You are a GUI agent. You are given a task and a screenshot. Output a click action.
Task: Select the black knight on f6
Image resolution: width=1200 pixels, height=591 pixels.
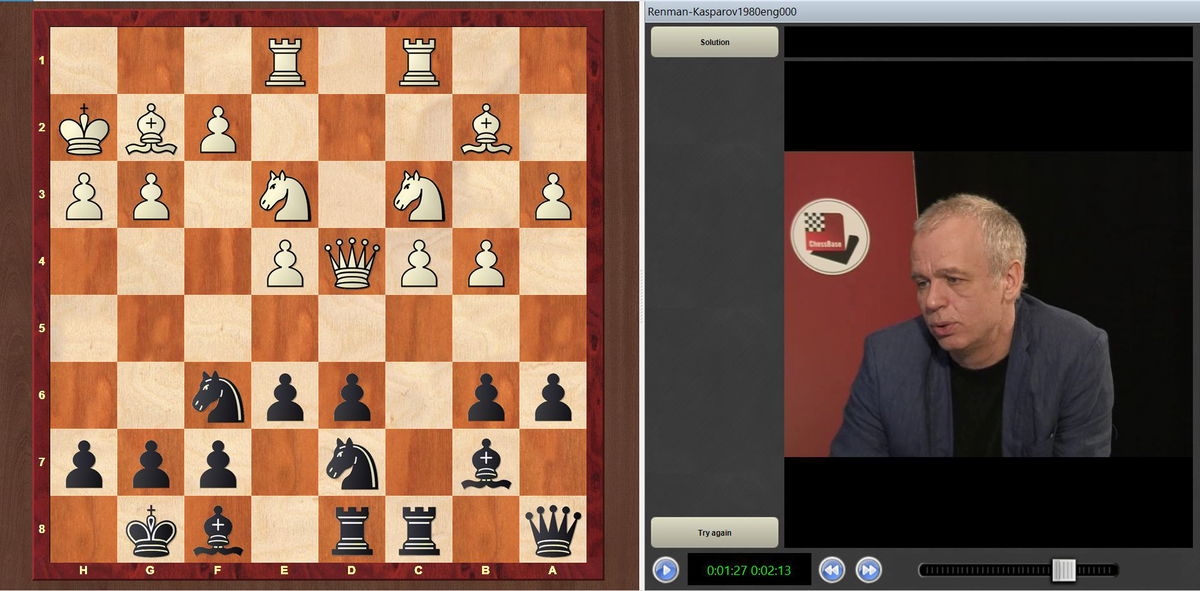coord(218,396)
